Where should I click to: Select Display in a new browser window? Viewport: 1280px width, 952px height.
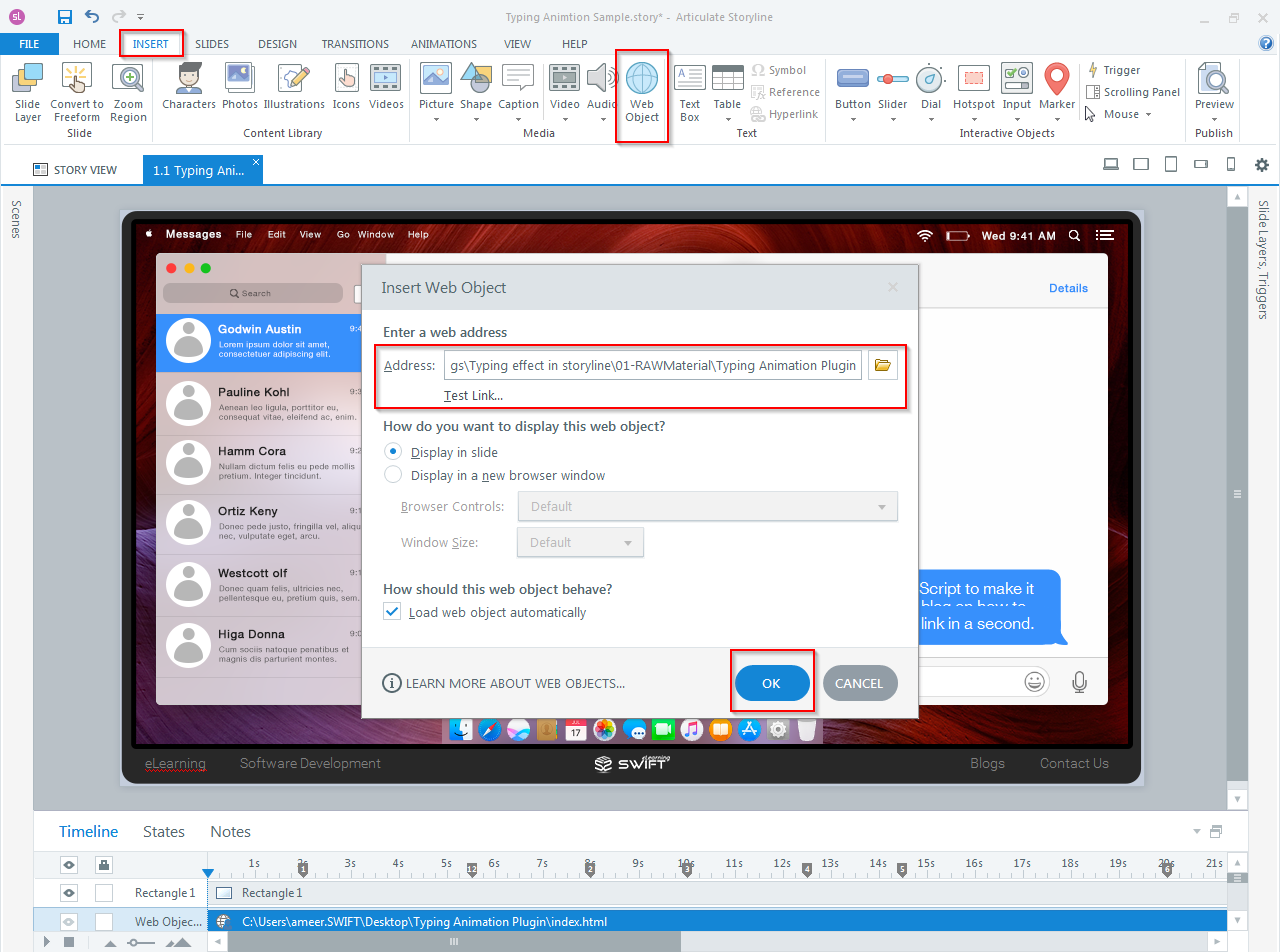coord(393,475)
